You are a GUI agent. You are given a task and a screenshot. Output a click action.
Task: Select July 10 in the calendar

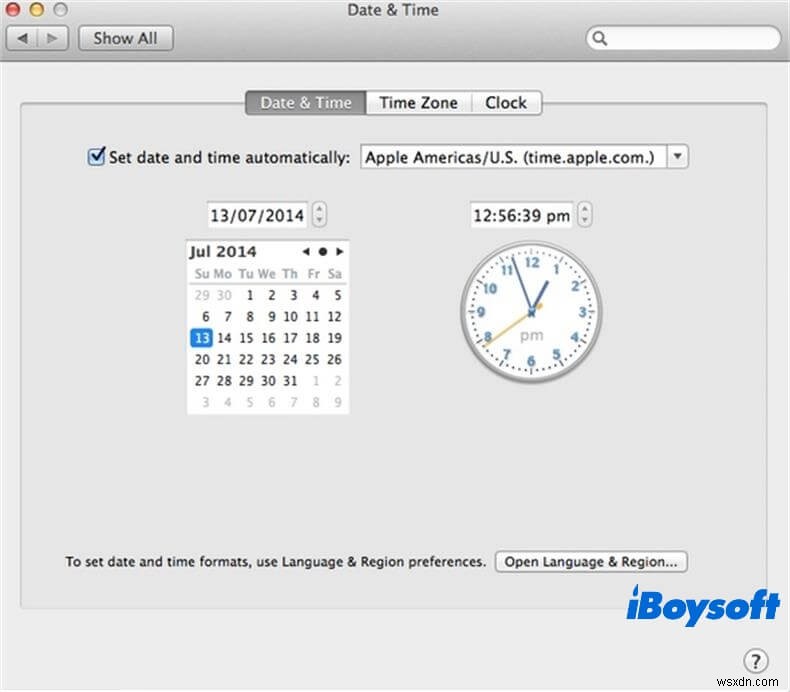click(x=290, y=317)
